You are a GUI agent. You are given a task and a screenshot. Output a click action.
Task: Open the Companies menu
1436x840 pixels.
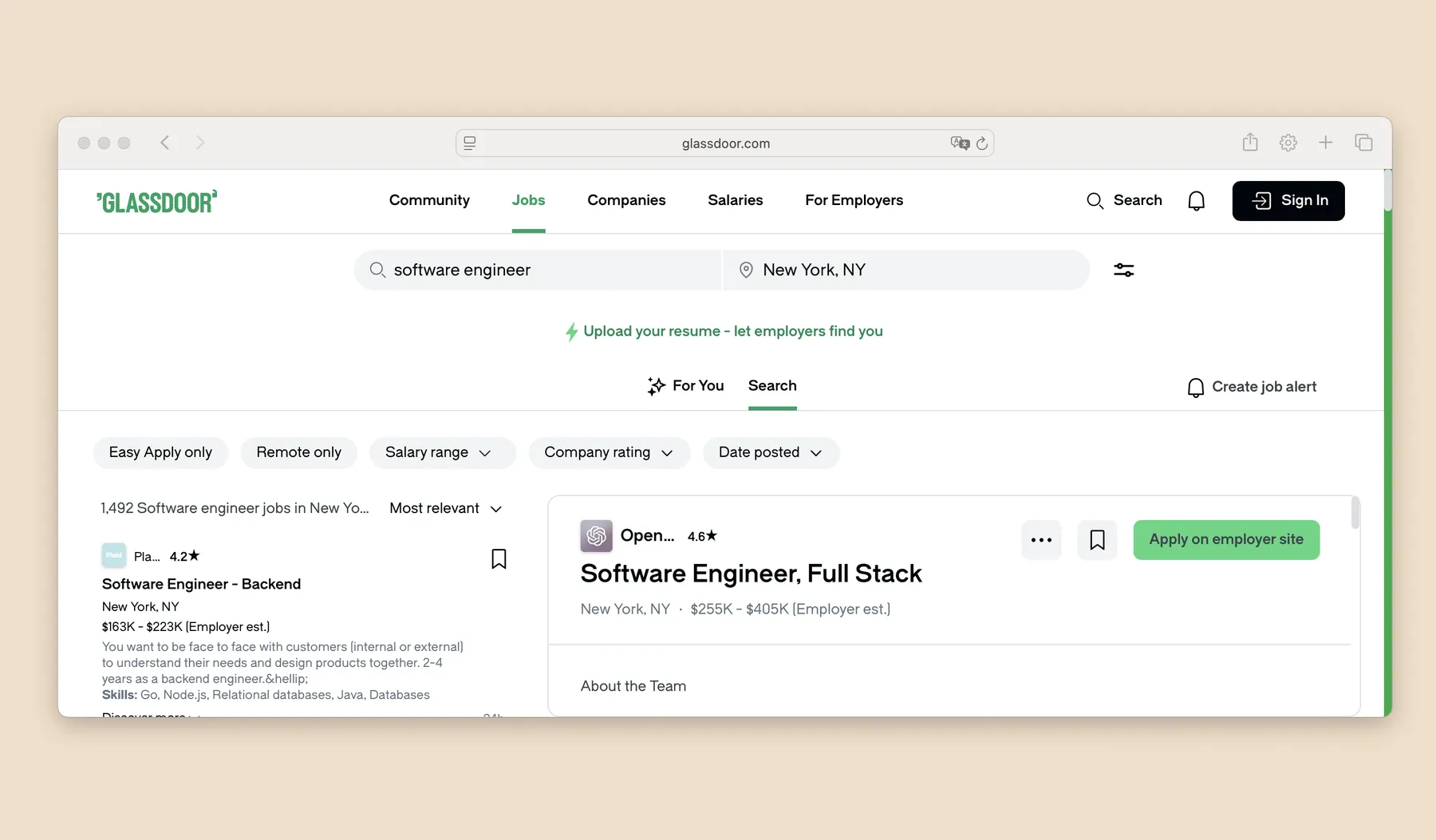coord(626,200)
